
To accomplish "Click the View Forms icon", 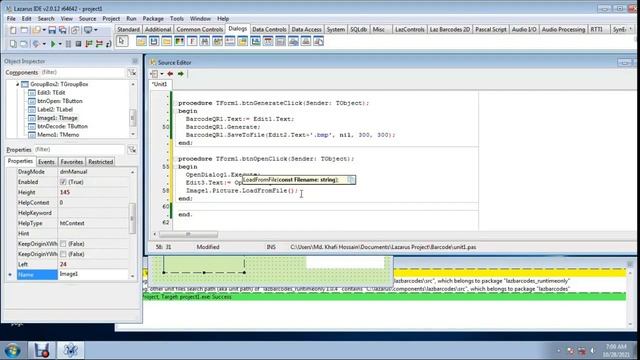I will [x=24, y=44].
